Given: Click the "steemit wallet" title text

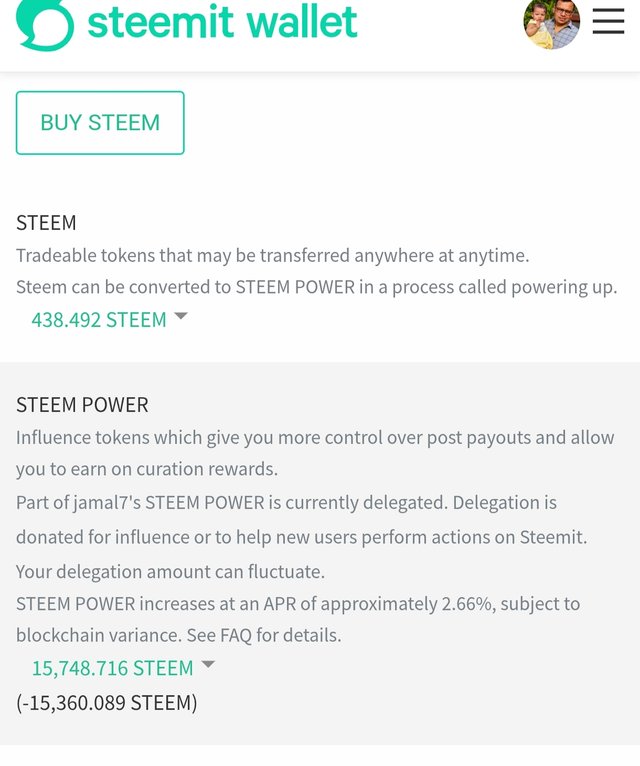Looking at the screenshot, I should (222, 22).
